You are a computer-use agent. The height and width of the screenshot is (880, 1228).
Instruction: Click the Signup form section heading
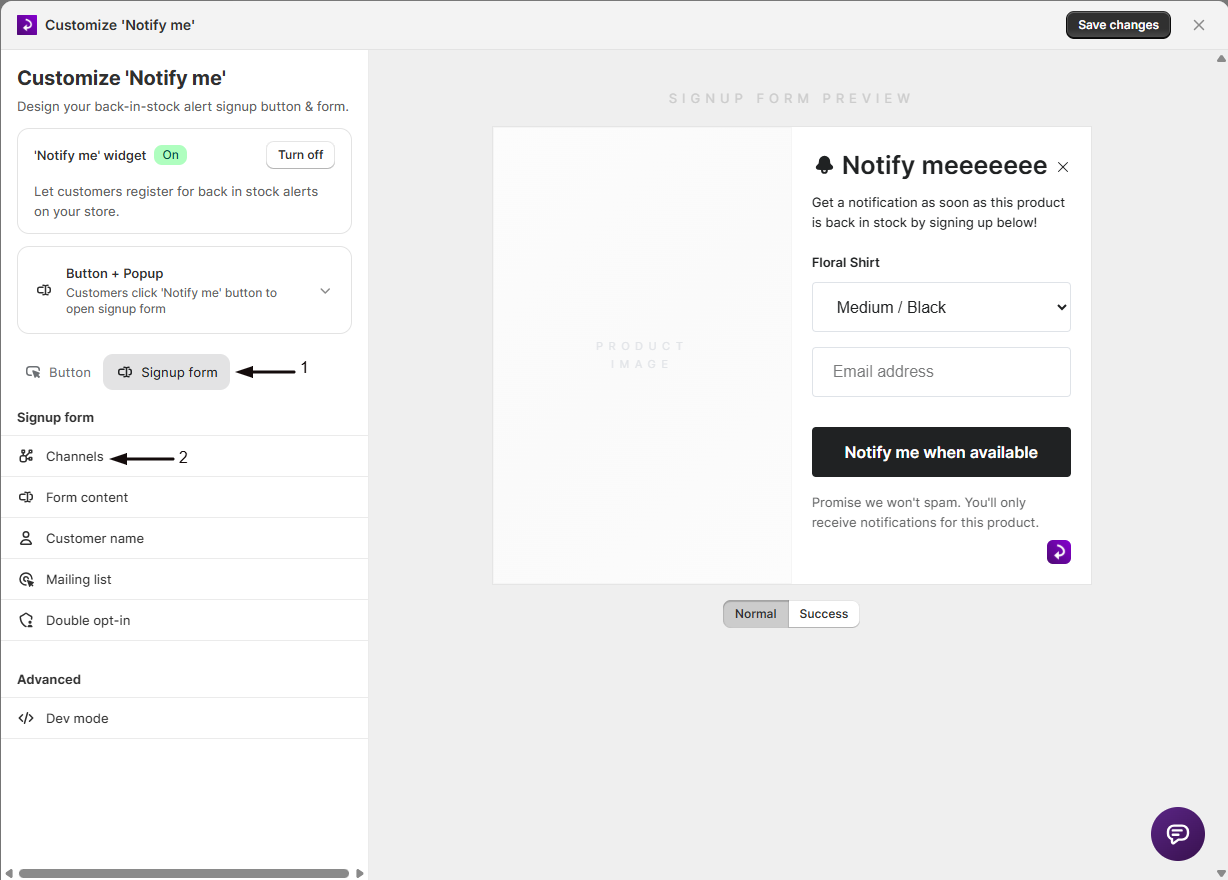click(x=55, y=417)
